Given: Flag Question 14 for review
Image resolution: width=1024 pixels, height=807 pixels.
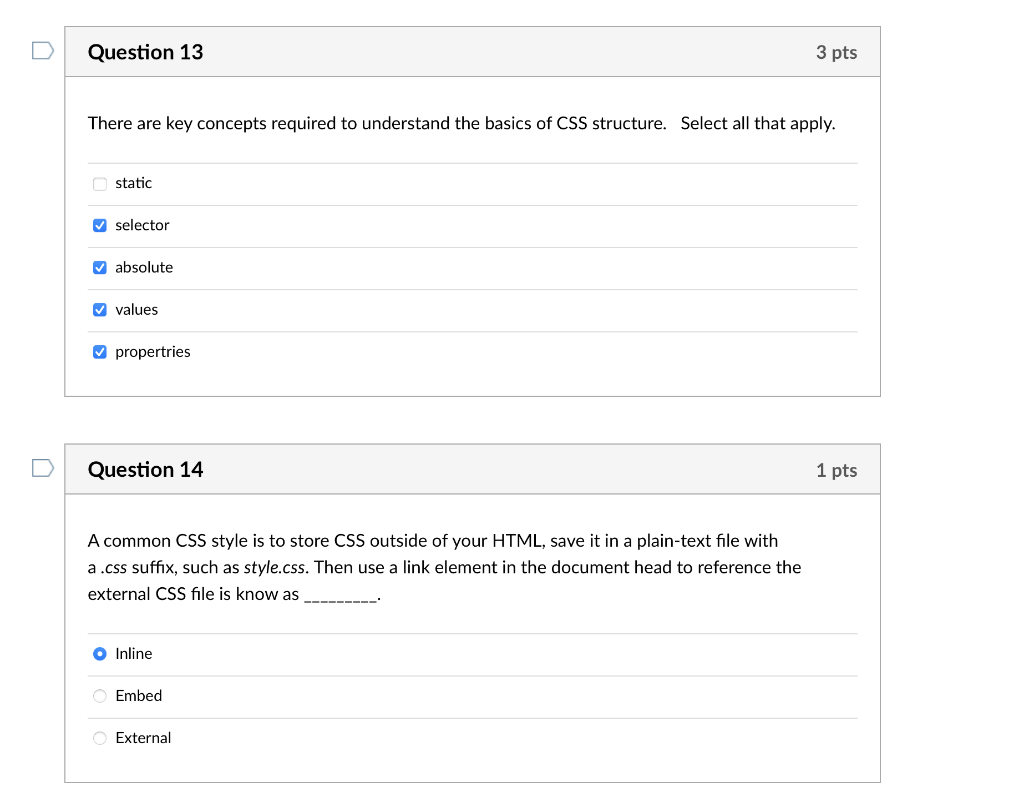Looking at the screenshot, I should click(41, 467).
